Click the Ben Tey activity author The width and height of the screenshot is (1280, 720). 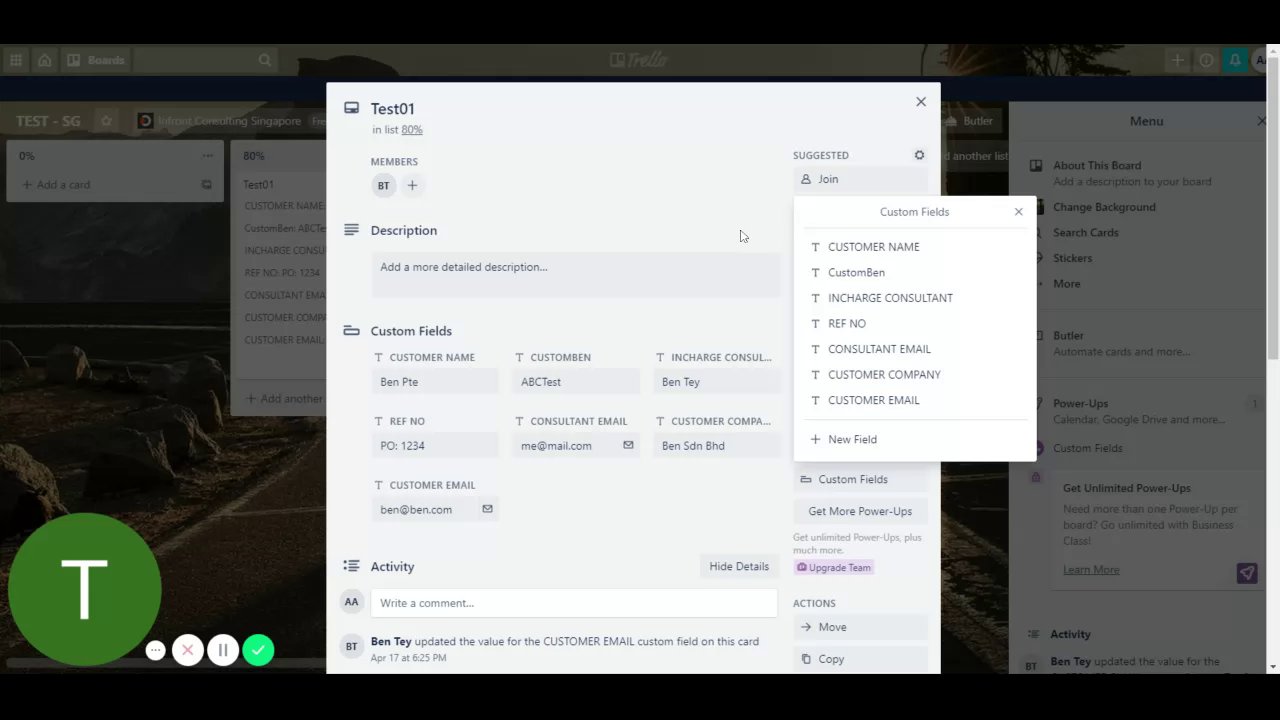391,641
